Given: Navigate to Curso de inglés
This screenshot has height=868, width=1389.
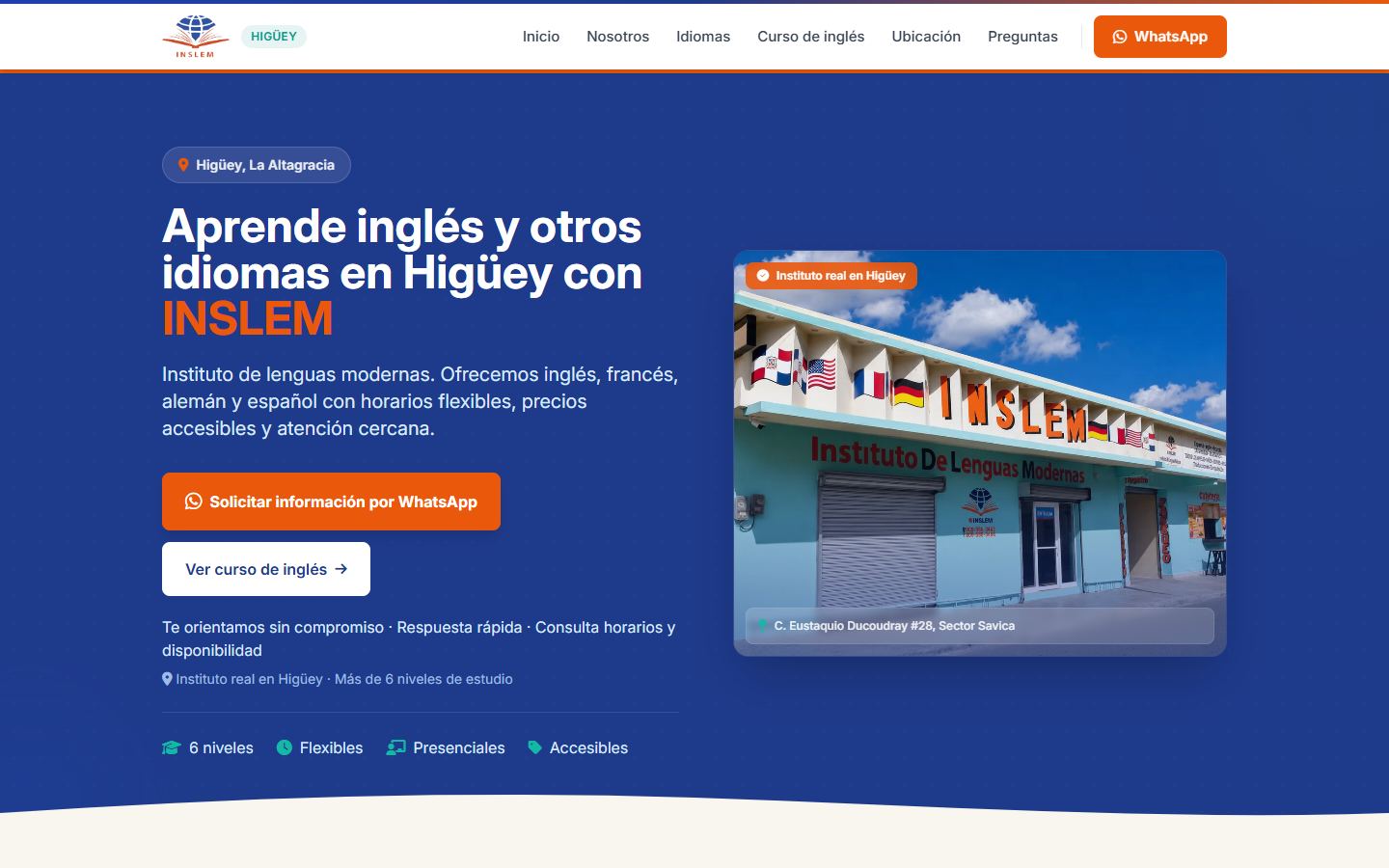Looking at the screenshot, I should [811, 37].
